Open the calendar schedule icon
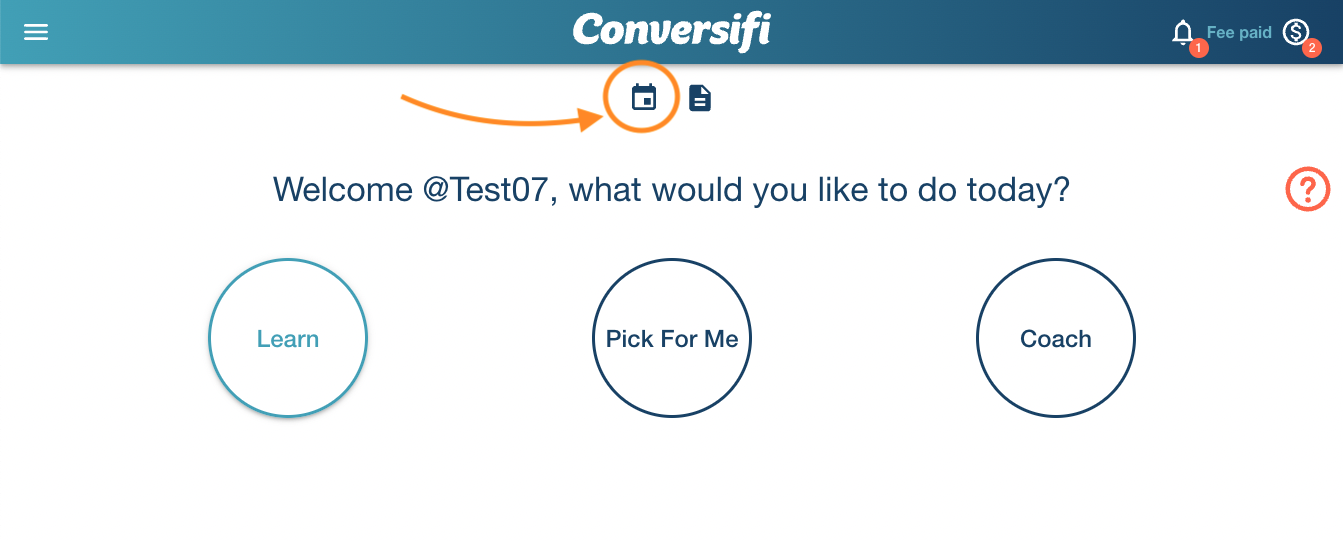 click(643, 97)
